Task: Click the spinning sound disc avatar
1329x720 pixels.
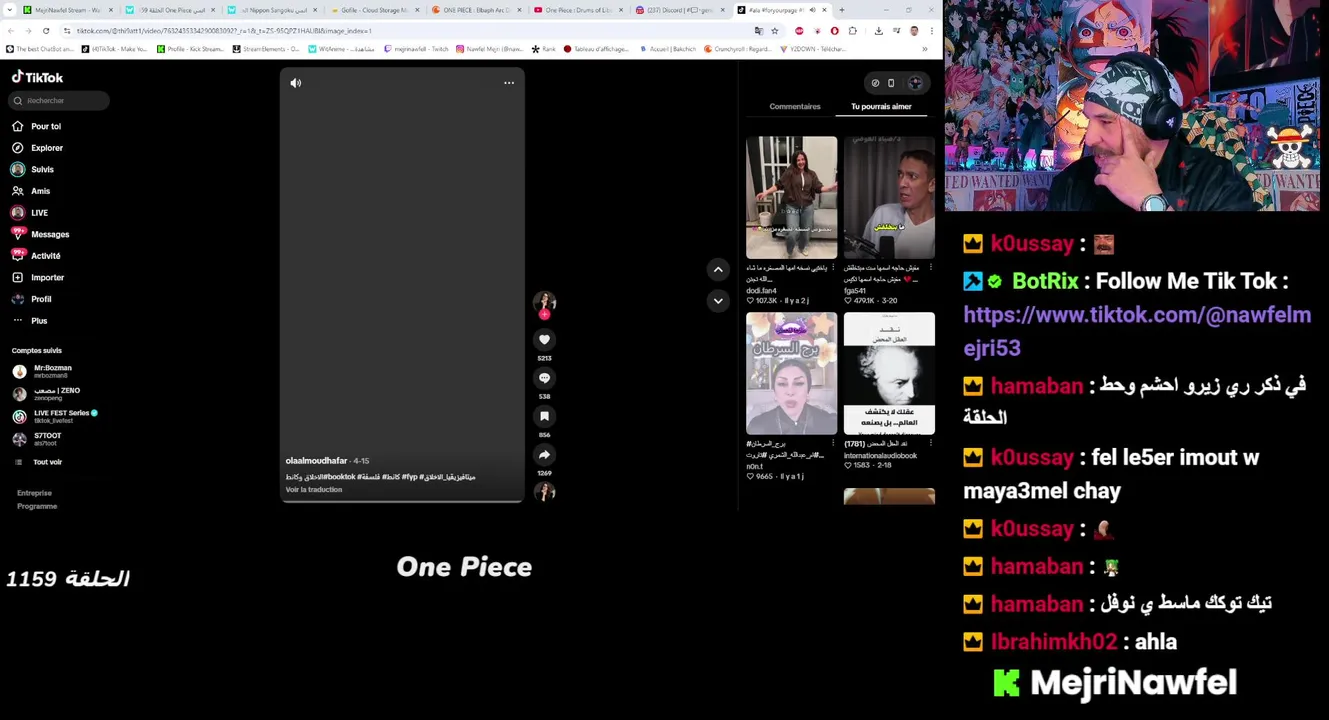Action: coord(544,491)
